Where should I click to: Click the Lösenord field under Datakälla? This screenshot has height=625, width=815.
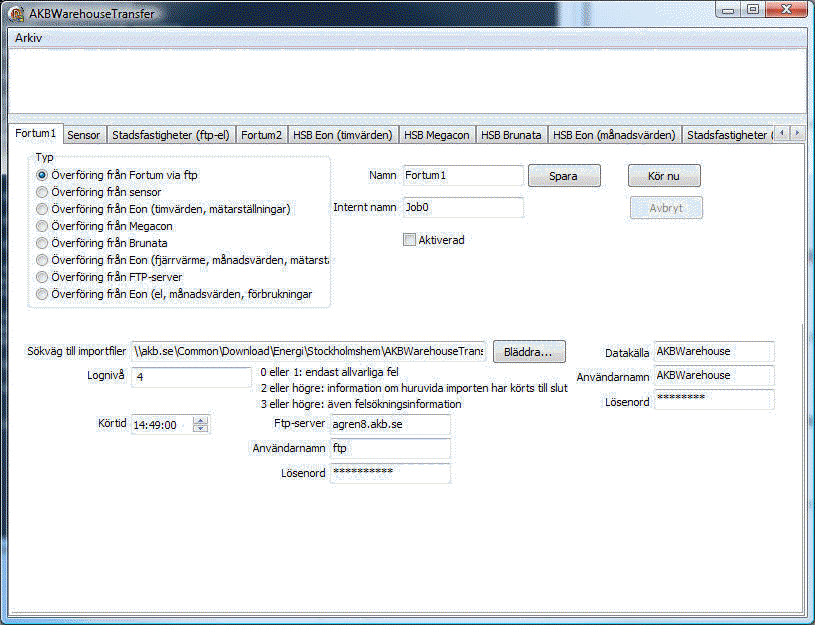coord(714,399)
